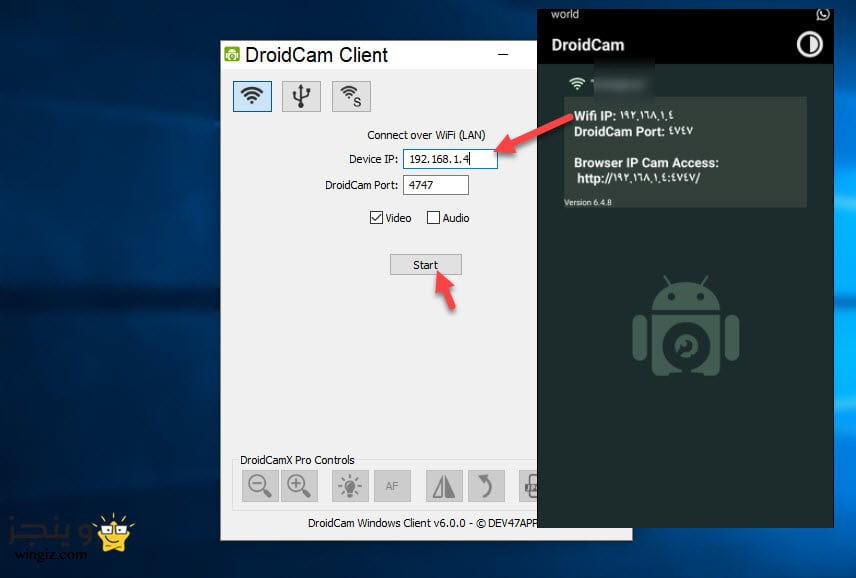Click the "Browser IP Cam Access:" label
856x578 pixels.
646,163
